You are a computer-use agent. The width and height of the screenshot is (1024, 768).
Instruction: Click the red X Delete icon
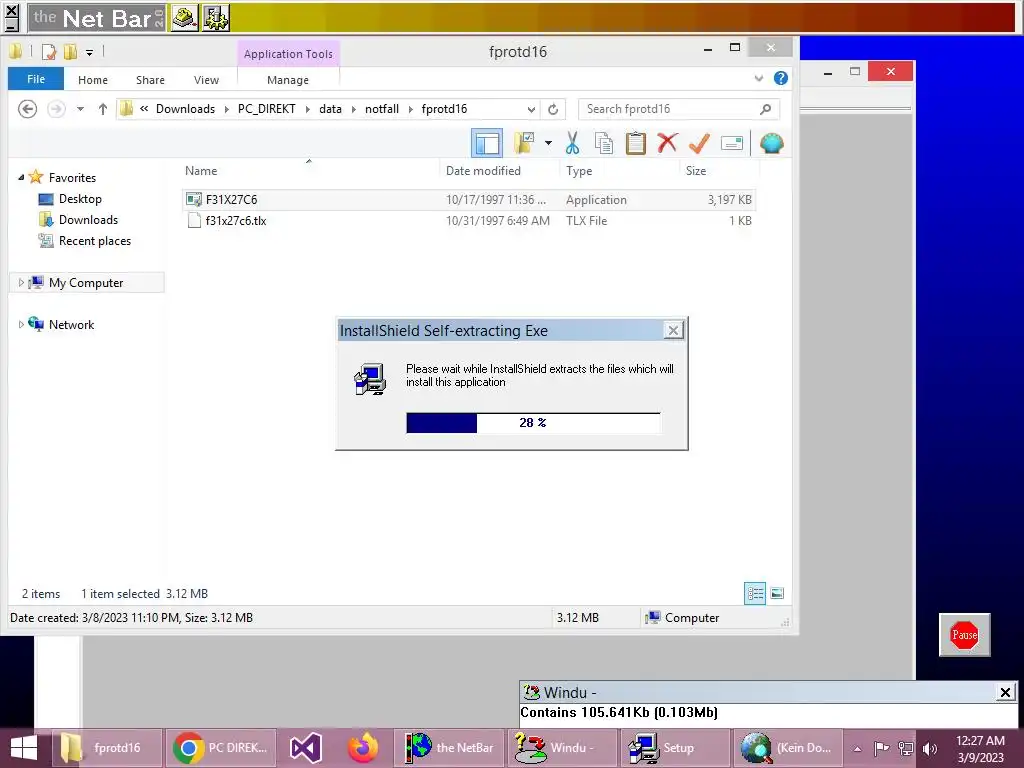click(667, 143)
